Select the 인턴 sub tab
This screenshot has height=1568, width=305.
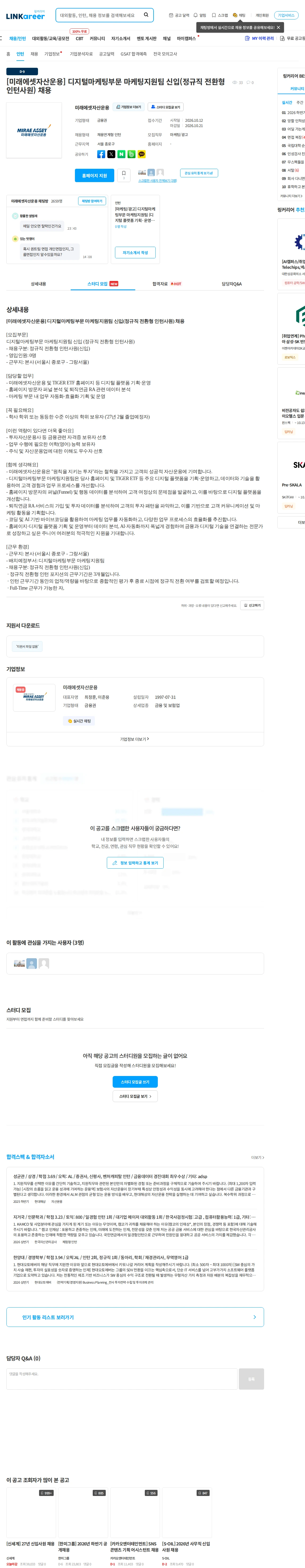click(20, 54)
